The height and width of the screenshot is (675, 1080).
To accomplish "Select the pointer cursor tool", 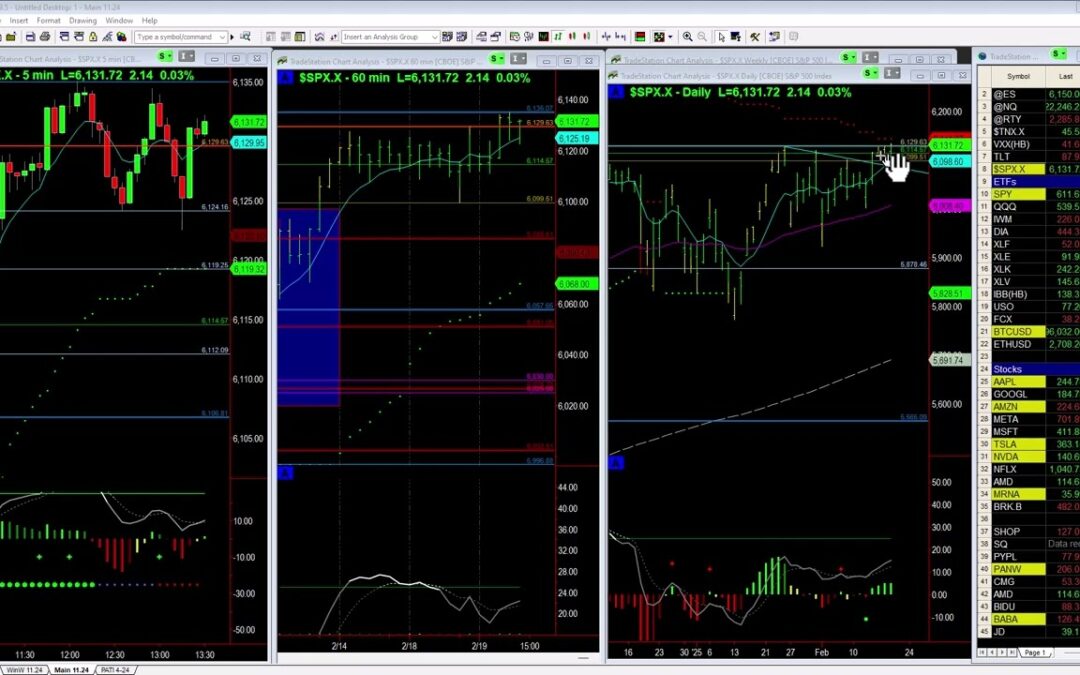I will 721,37.
